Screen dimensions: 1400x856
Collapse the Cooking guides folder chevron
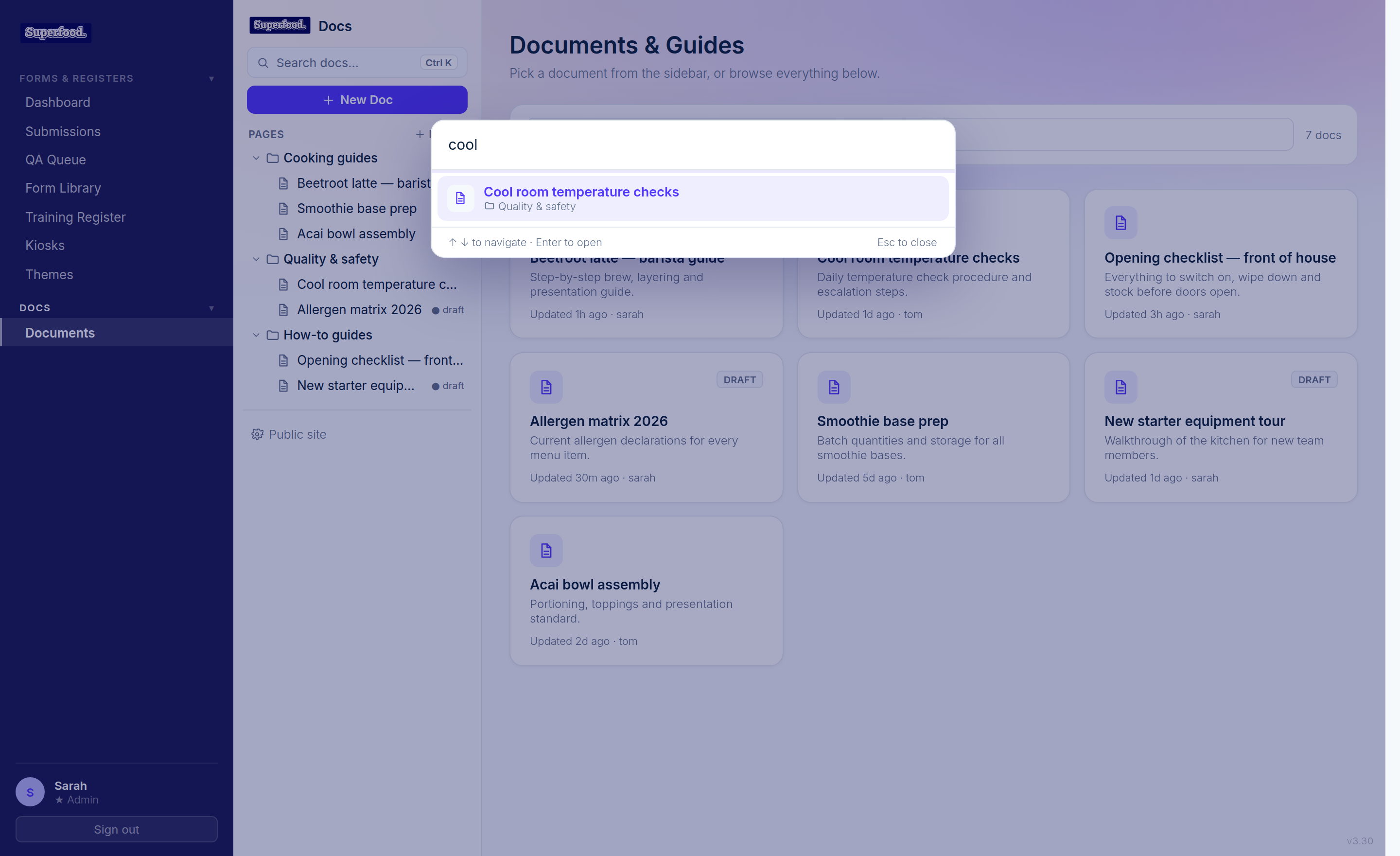256,158
